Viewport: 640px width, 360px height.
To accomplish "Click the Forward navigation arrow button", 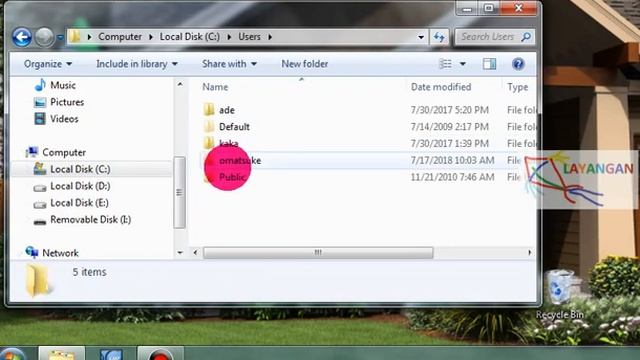I will (44, 37).
